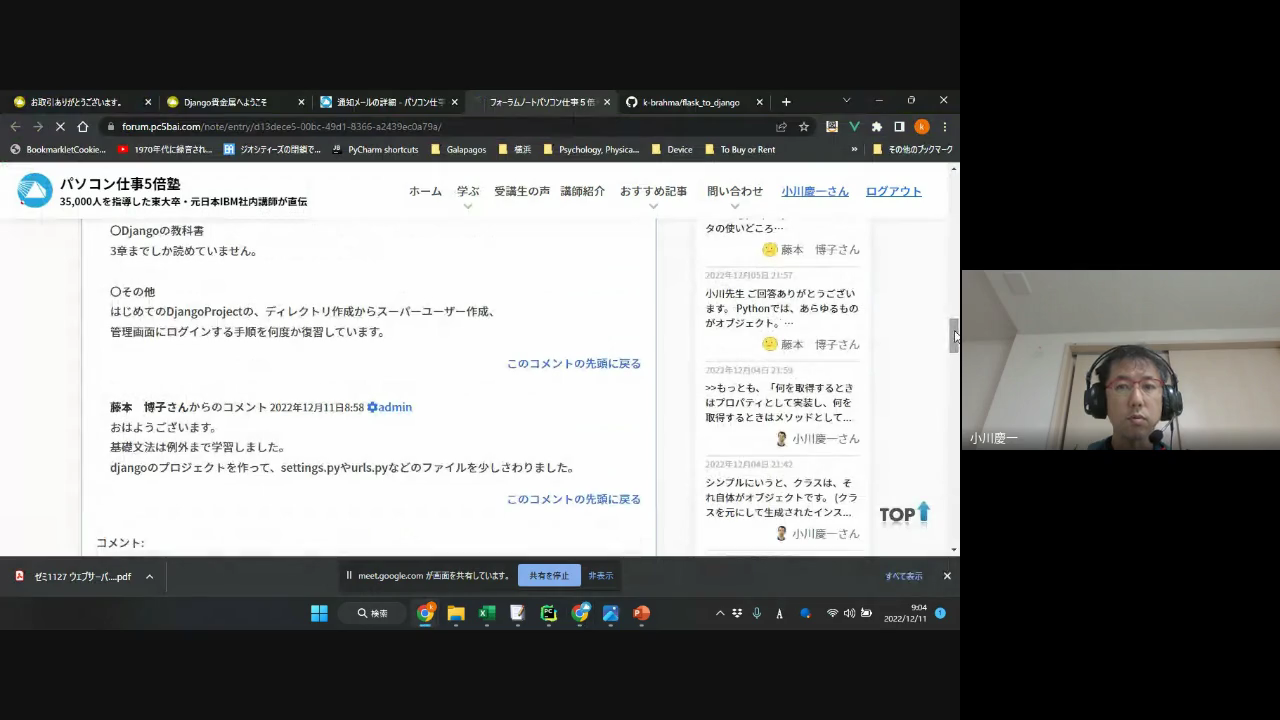Open PowerPoint from the taskbar
Screen dimensions: 1280x720
click(x=642, y=613)
